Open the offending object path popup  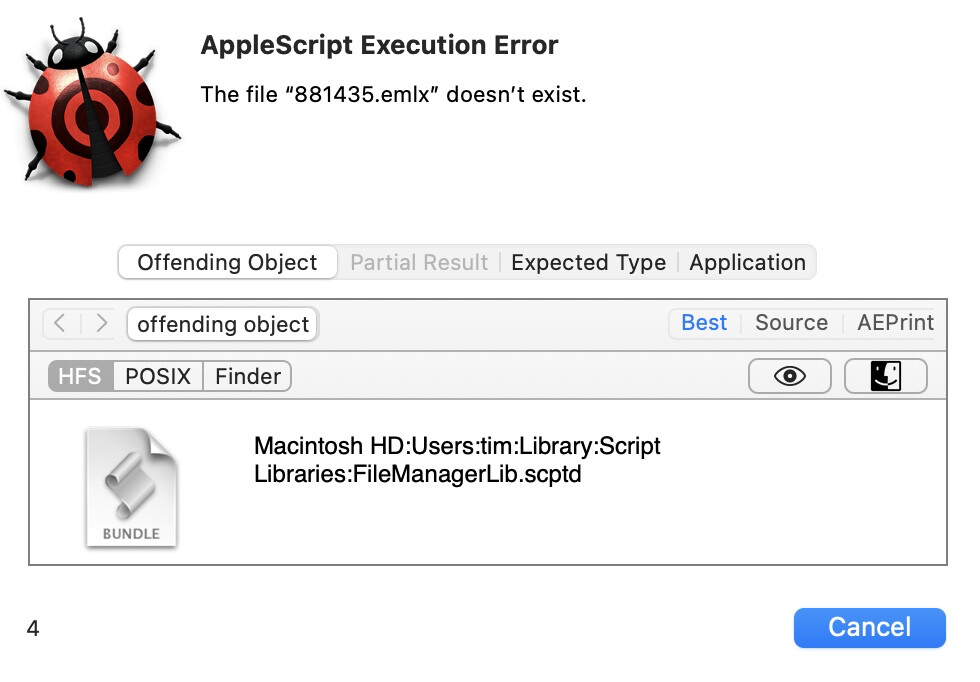(x=222, y=324)
